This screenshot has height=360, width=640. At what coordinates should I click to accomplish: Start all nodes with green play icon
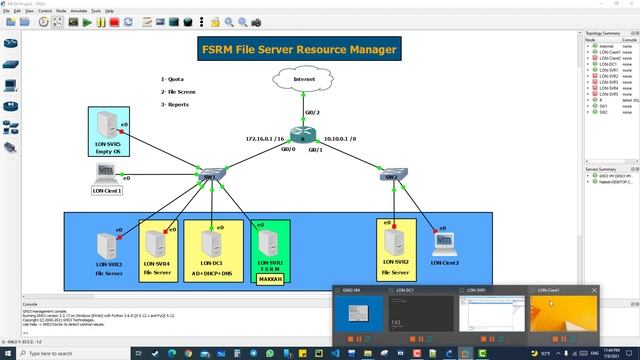coord(87,22)
